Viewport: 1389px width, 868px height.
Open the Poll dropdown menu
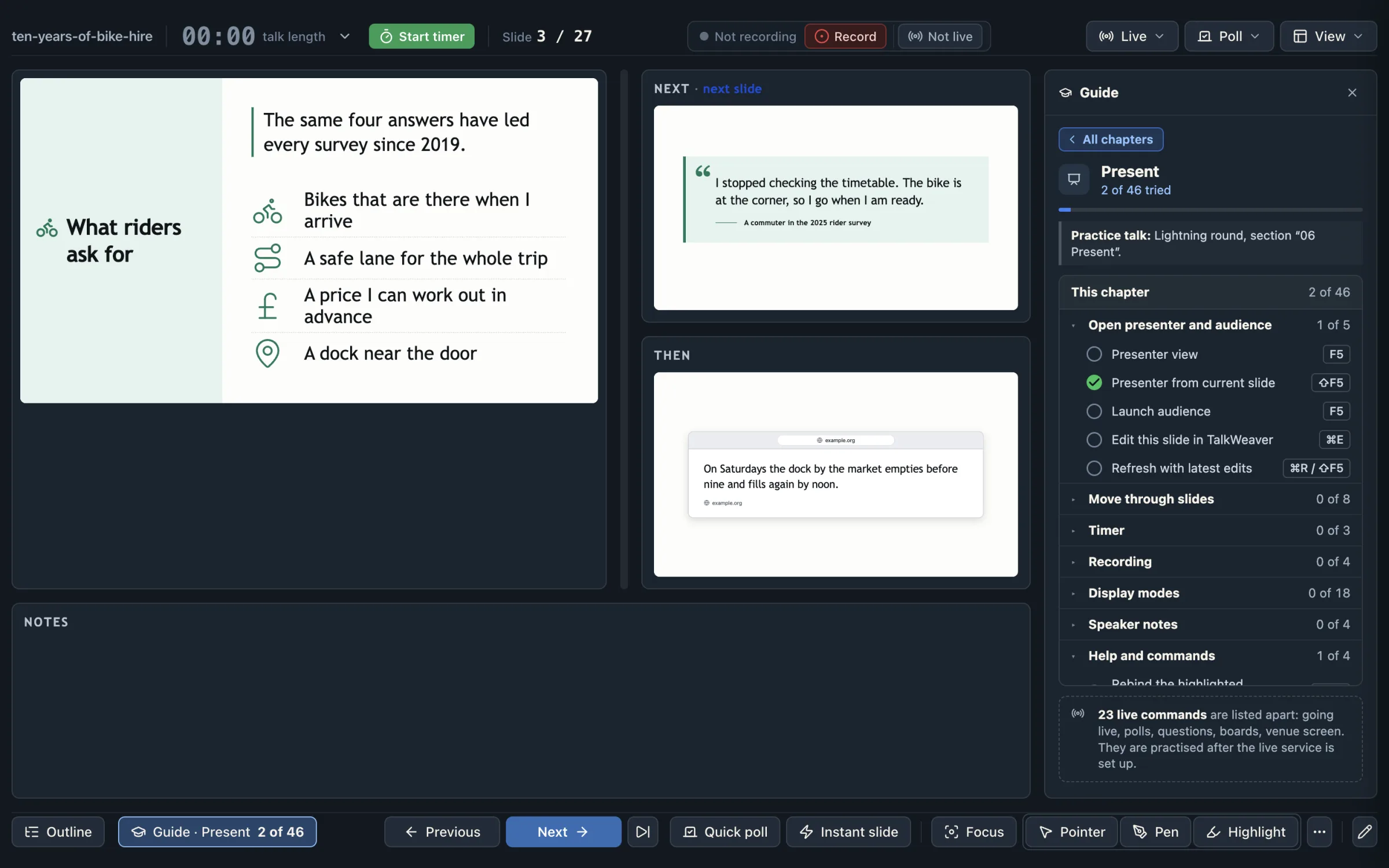[1229, 36]
